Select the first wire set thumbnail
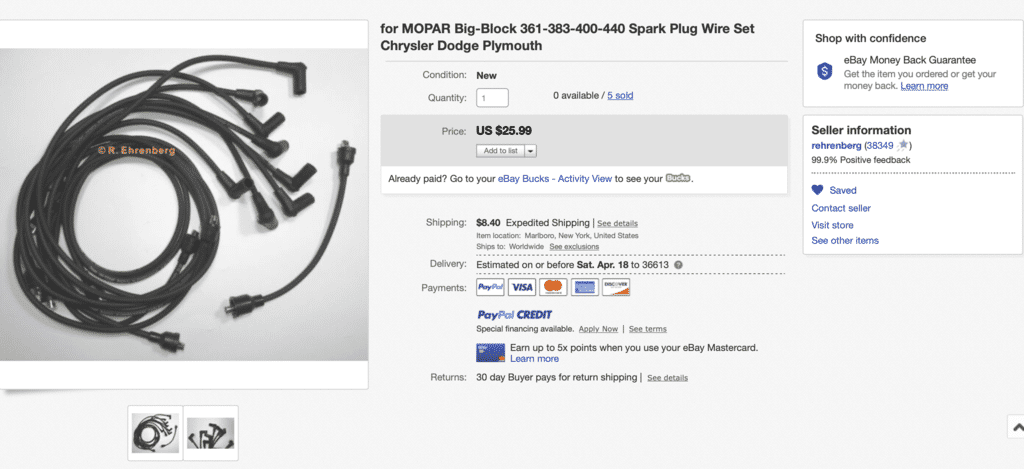 156,433
